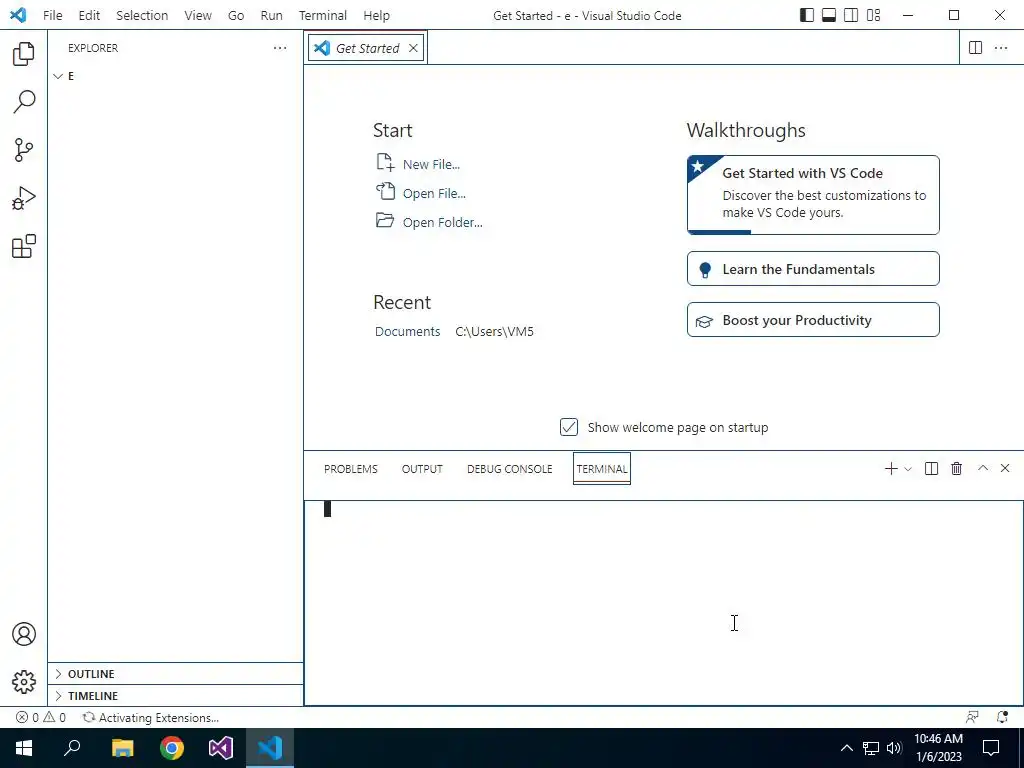Open the Accounts icon in activity bar
Screen dimensions: 1024x768
point(24,634)
